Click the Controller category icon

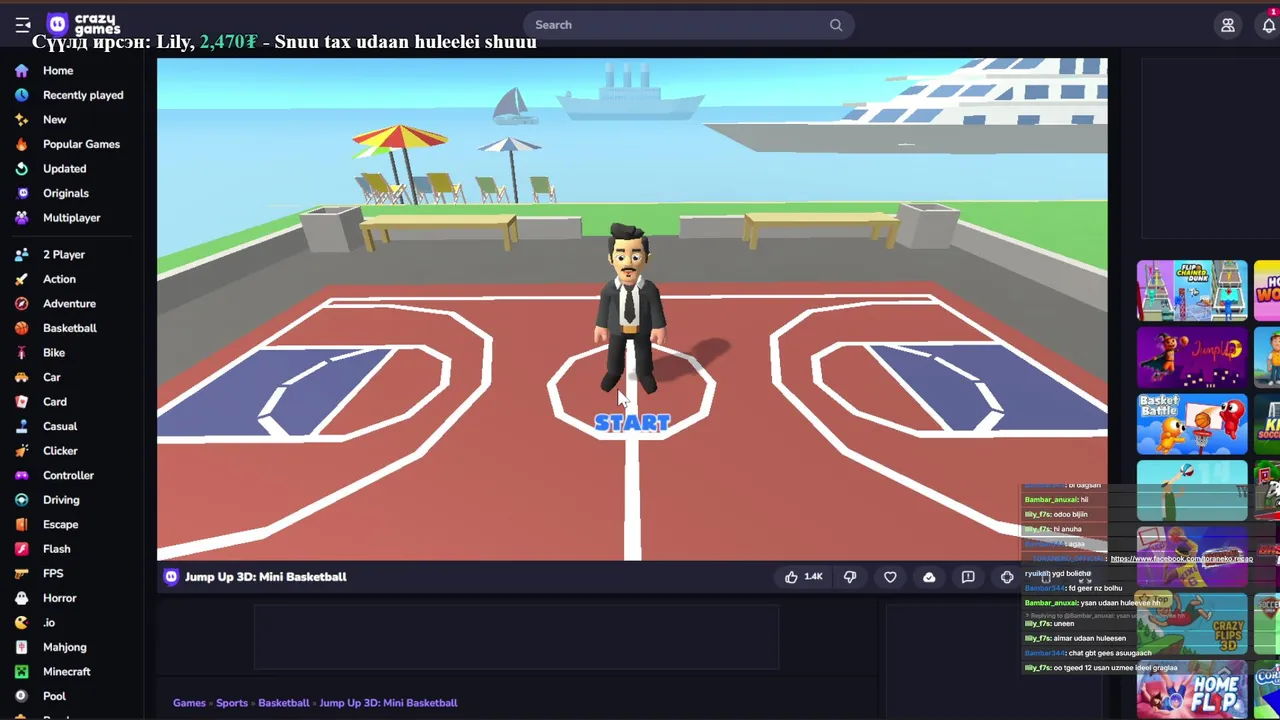pyautogui.click(x=22, y=475)
